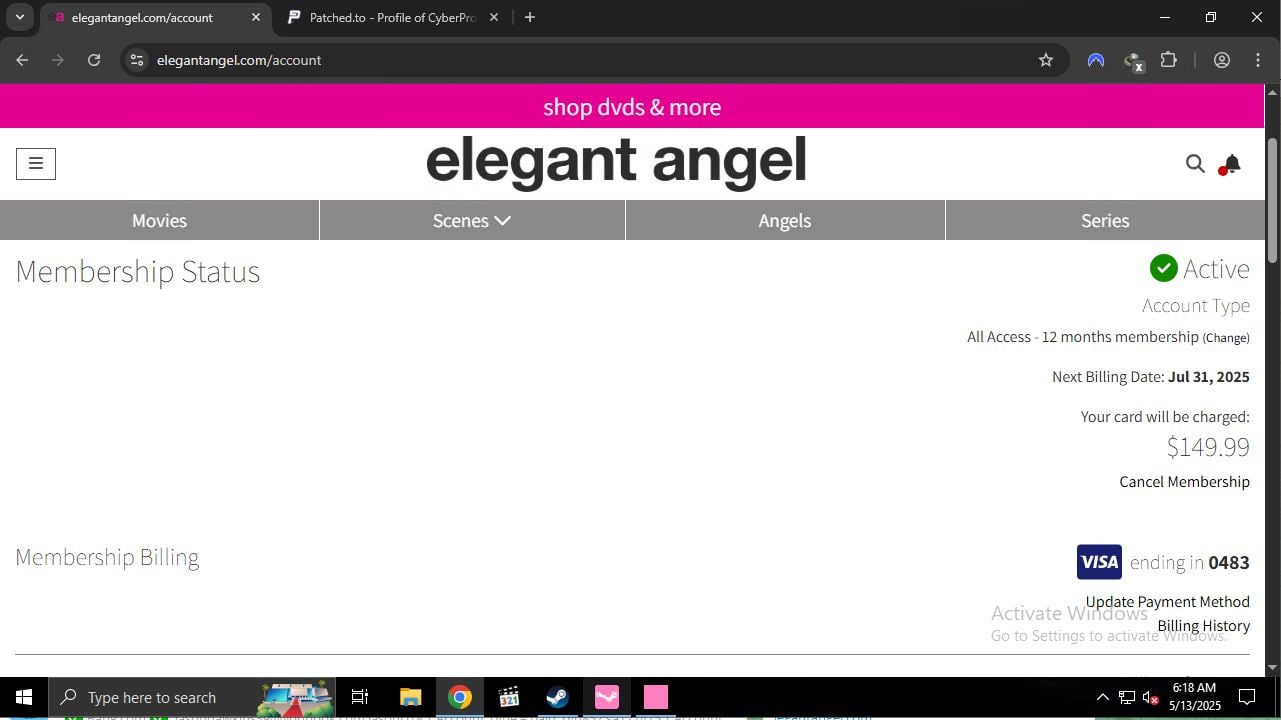This screenshot has height=720, width=1281.
Task: Select the elegantangel.com/account tab
Action: tap(155, 17)
